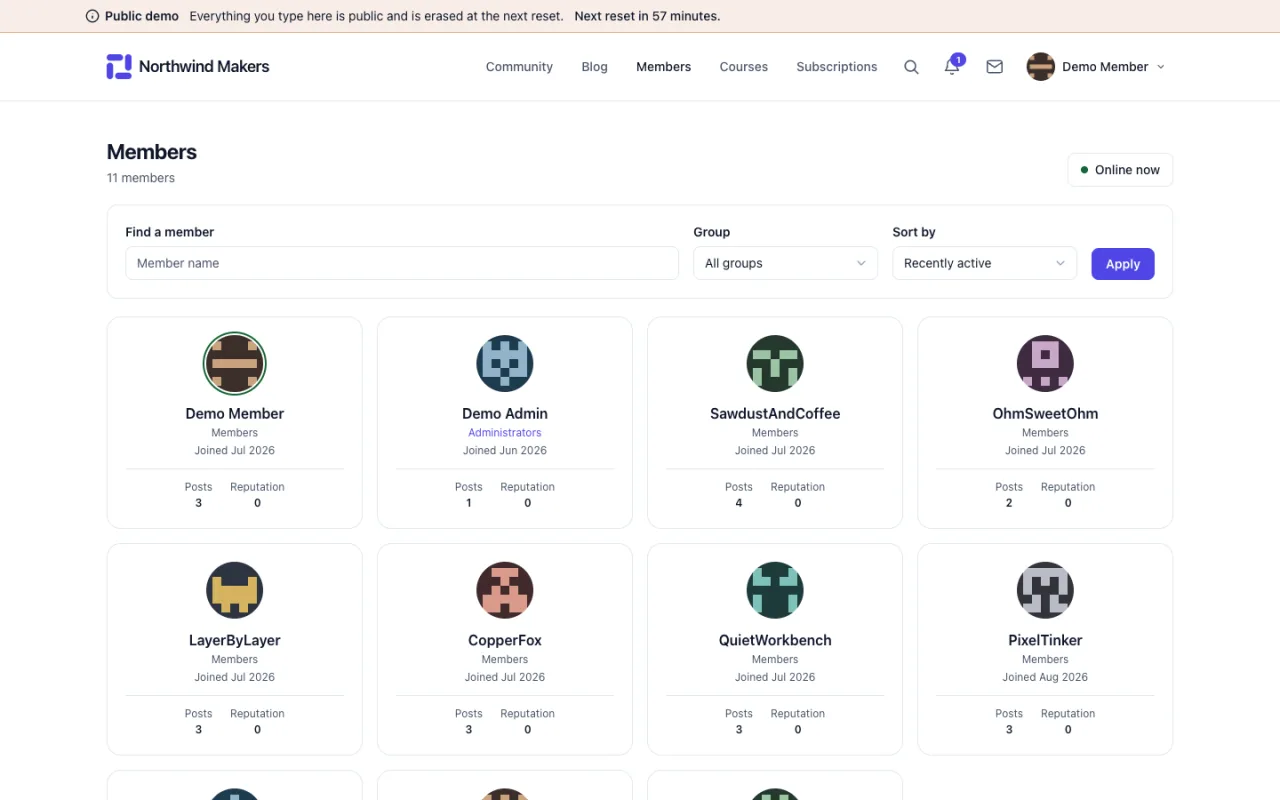1280x800 pixels.
Task: Click the "11 members" count text
Action: (x=141, y=178)
